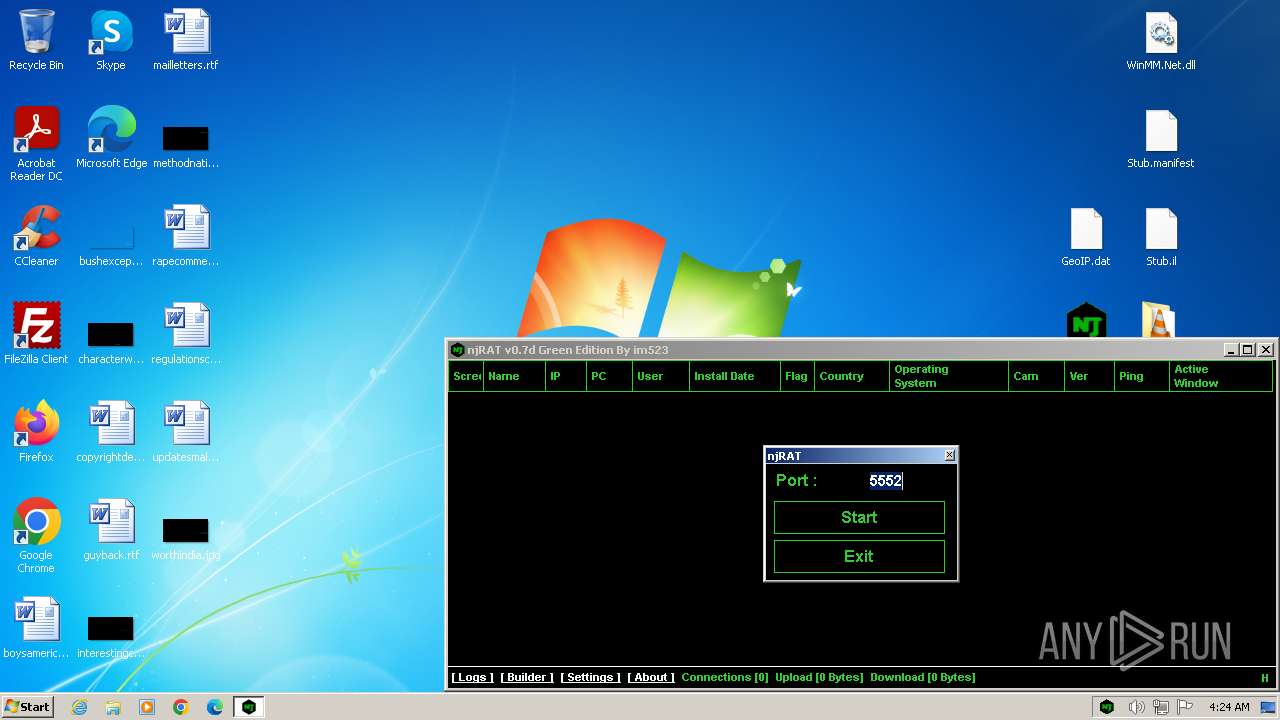Launch Microsoft Edge desktop shortcut
This screenshot has width=1280, height=720.
(111, 138)
